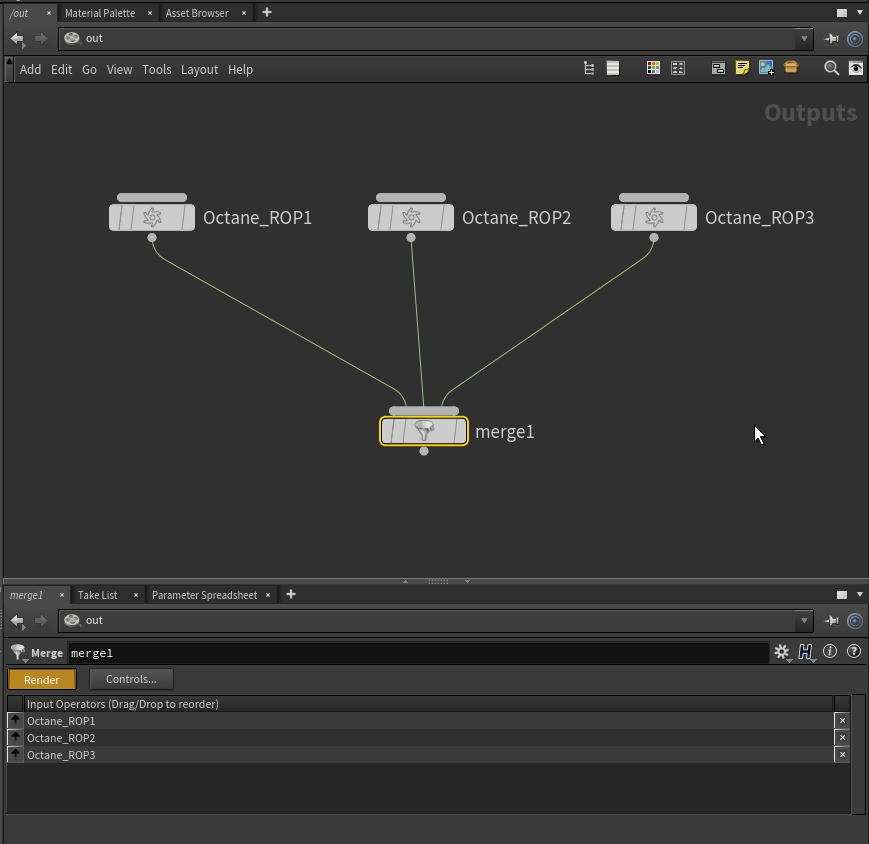Create network box icon
869x844 pixels.
(x=718, y=68)
